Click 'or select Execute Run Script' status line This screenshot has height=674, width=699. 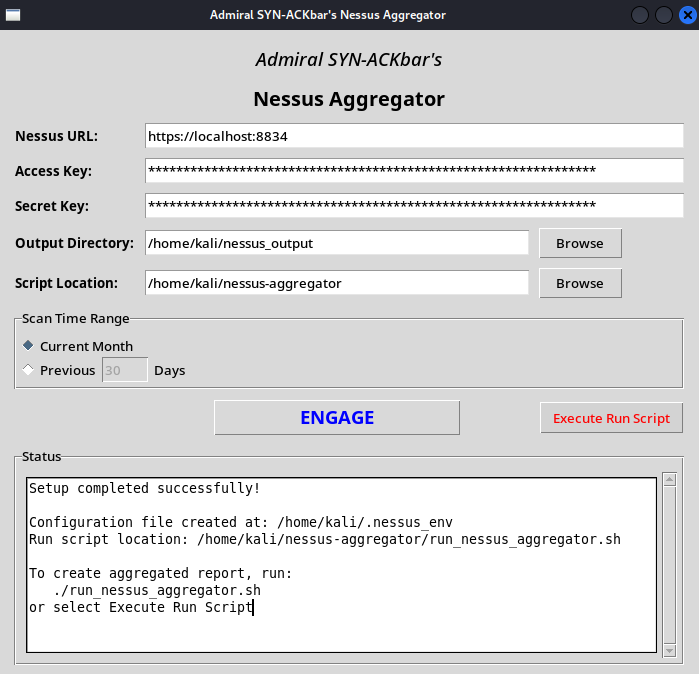pyautogui.click(x=141, y=607)
